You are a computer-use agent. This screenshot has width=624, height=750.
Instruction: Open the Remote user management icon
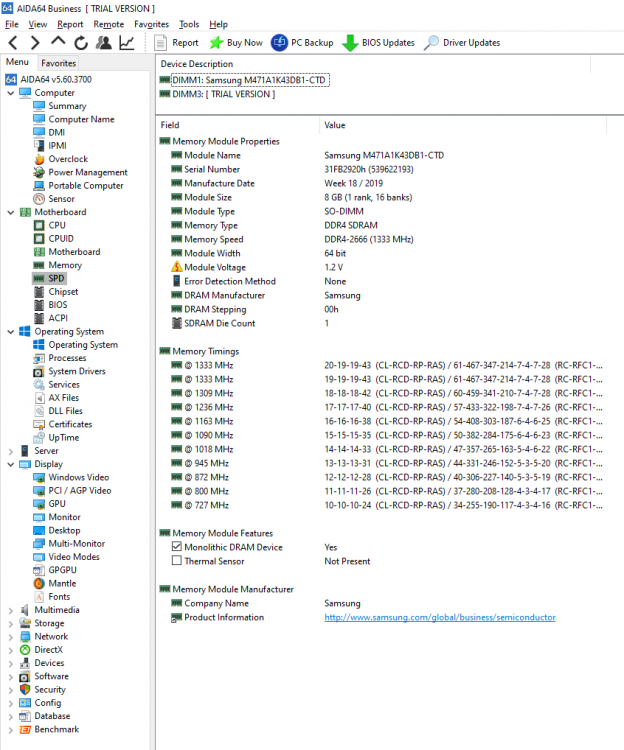[103, 43]
